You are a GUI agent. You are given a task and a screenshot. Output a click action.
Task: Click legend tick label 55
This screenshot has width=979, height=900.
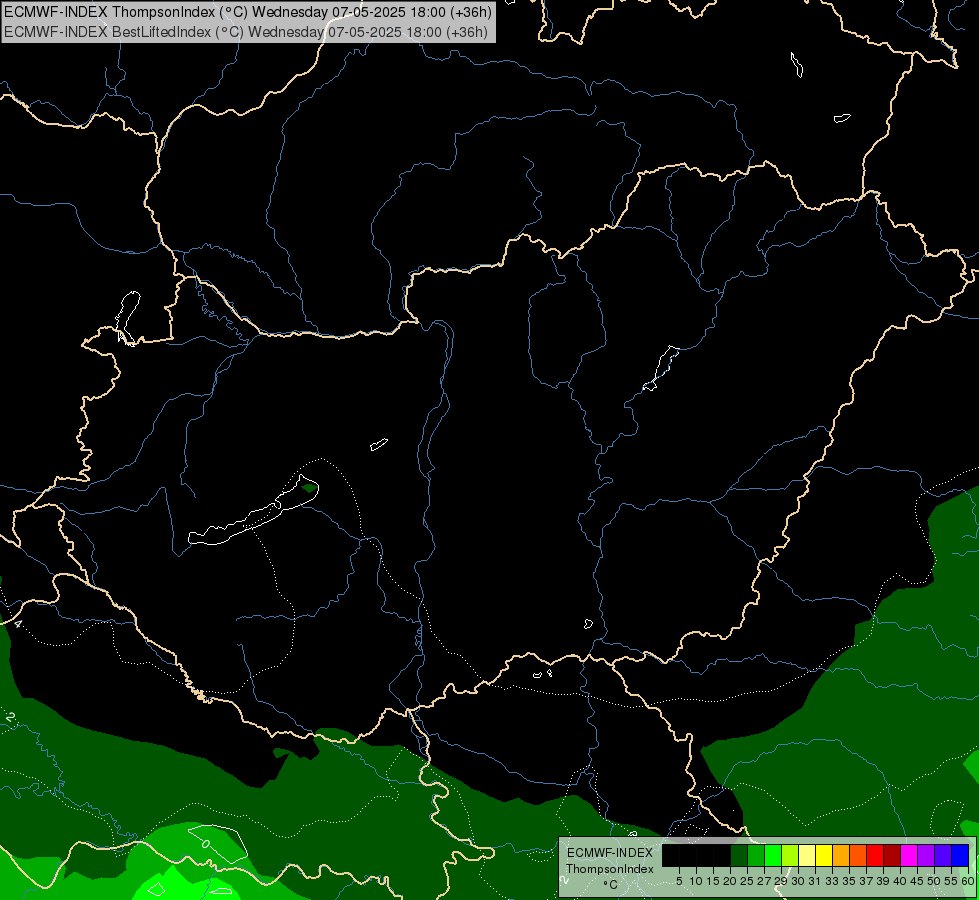point(951,881)
